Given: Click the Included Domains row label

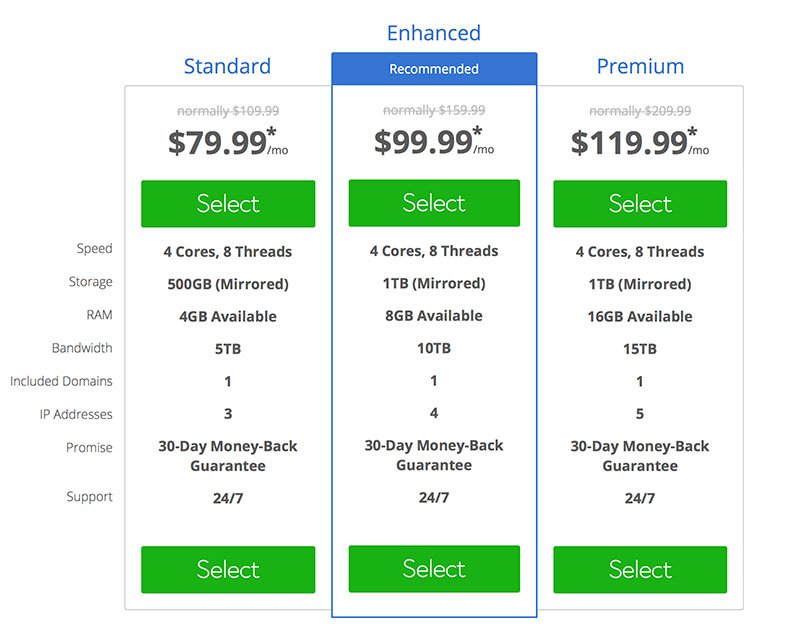Looking at the screenshot, I should pyautogui.click(x=61, y=381).
